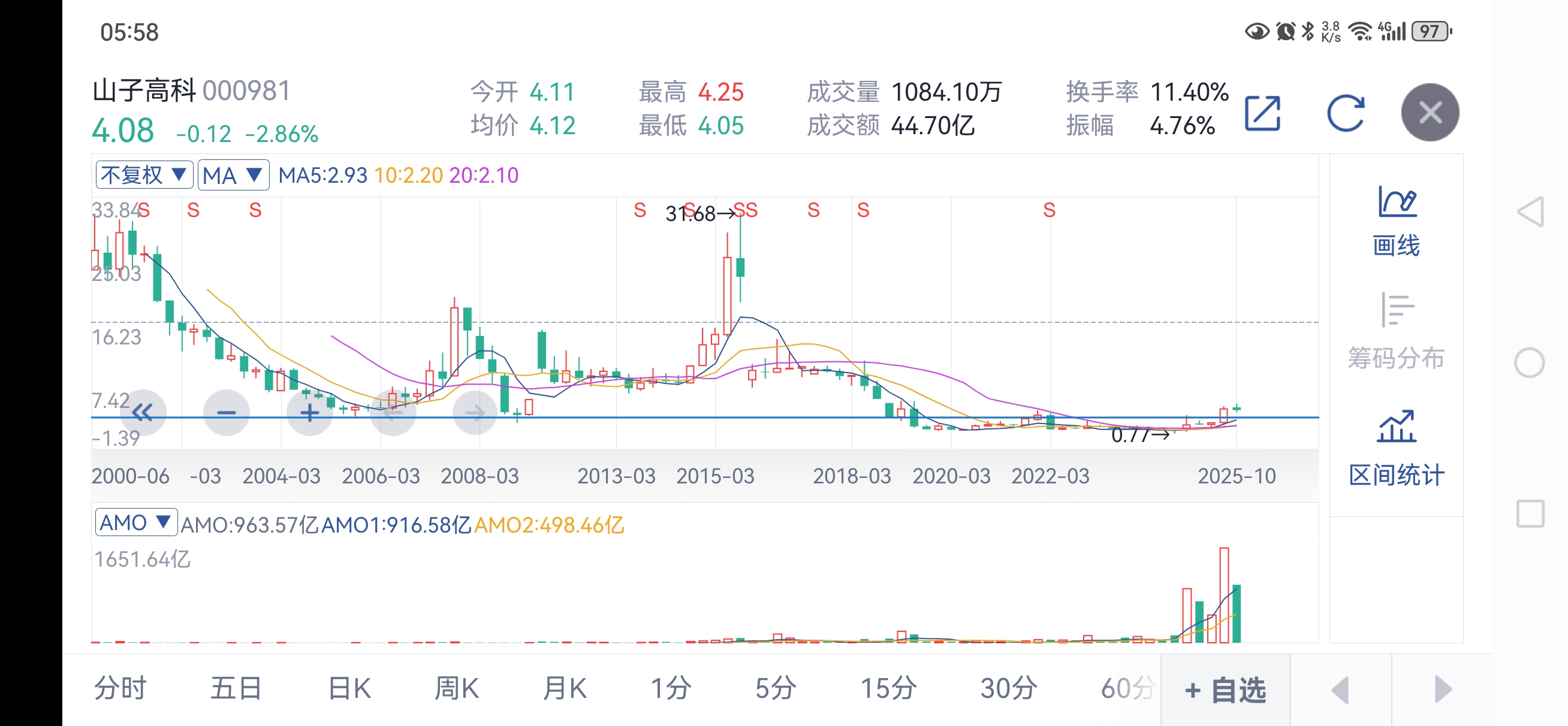
Task: Expand the MA indicator dropdown
Action: [x=234, y=176]
